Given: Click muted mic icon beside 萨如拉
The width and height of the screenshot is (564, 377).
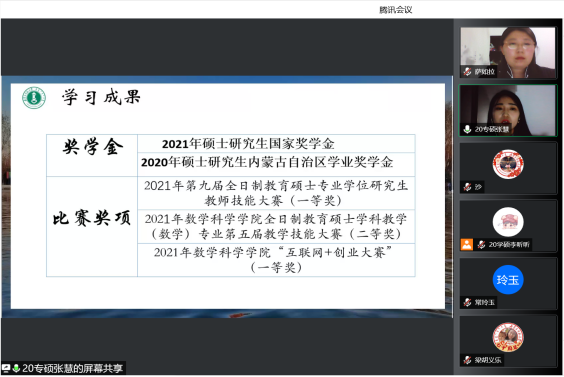Looking at the screenshot, I should [x=467, y=72].
